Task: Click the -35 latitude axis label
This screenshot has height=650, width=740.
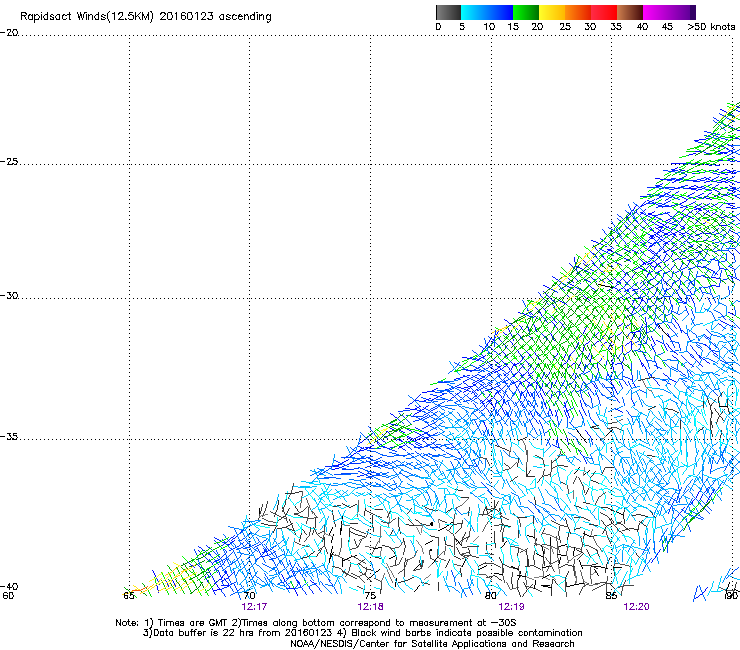Action: 9,437
